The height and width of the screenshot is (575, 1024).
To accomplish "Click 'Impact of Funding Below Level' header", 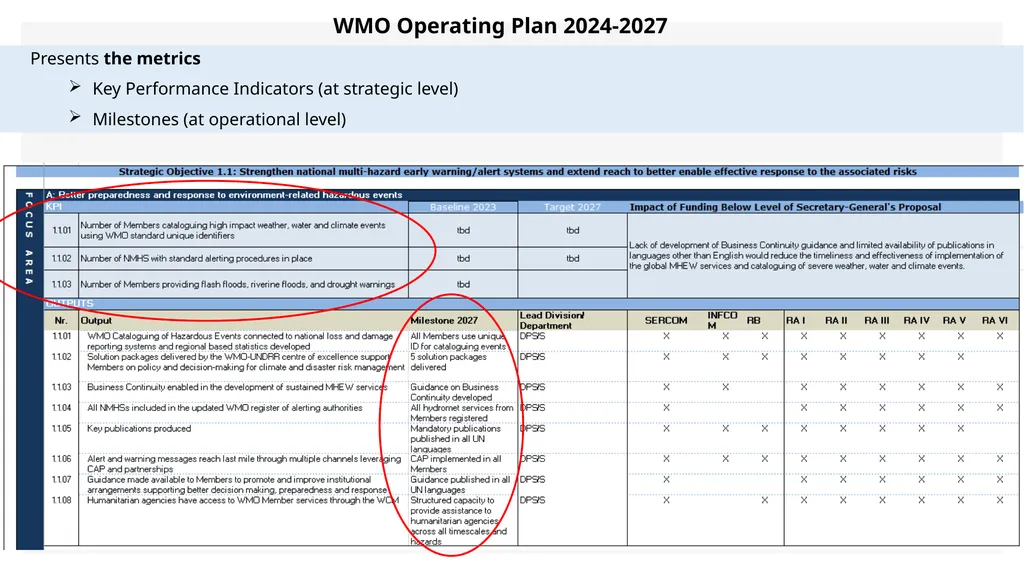I will coord(785,207).
